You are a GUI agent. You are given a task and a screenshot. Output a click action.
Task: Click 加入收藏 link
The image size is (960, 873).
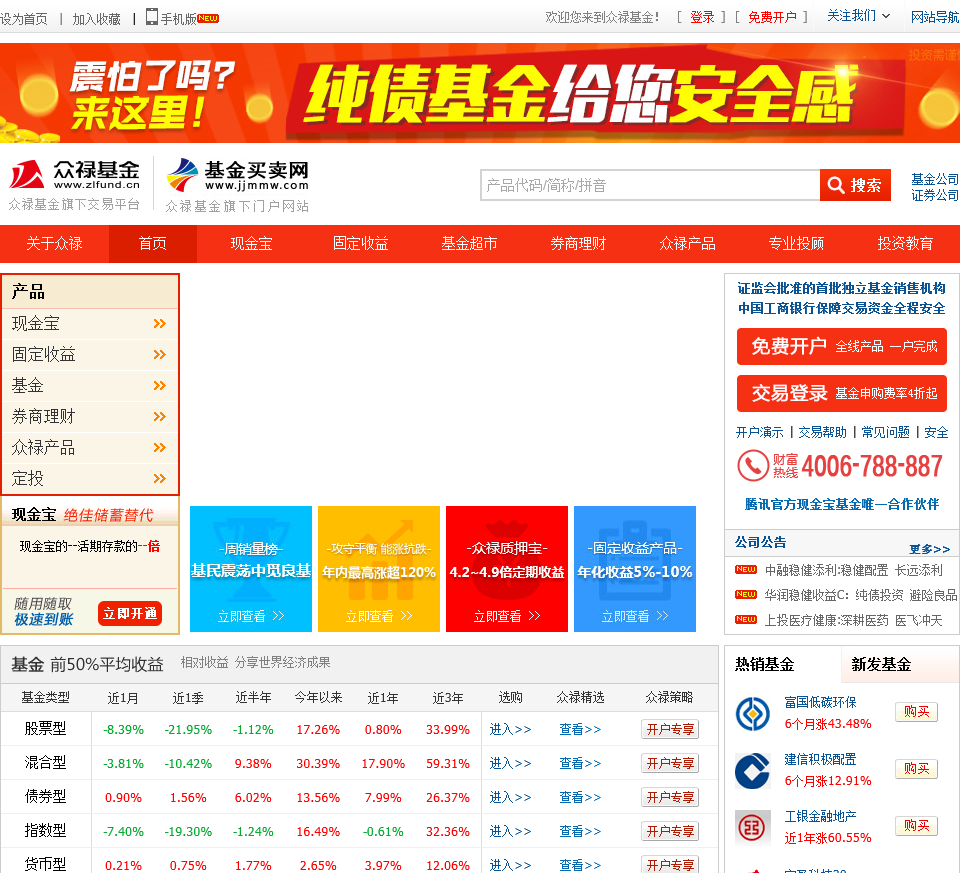pos(97,19)
